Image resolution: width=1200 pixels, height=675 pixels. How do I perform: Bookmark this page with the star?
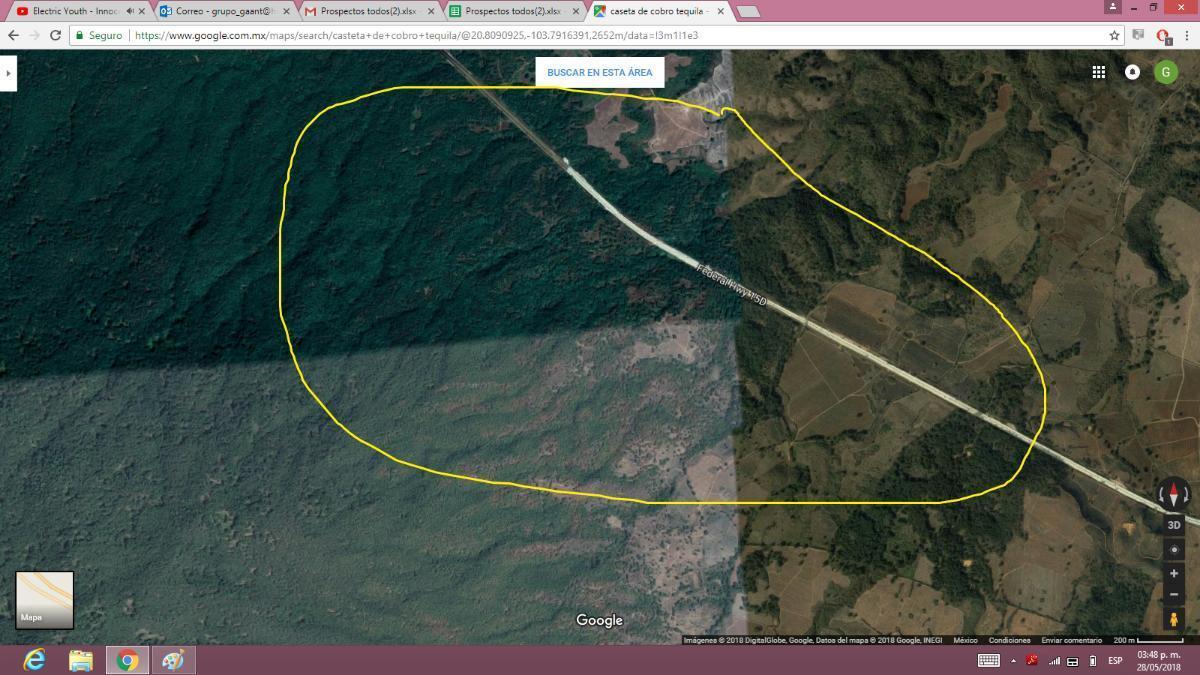click(1114, 35)
